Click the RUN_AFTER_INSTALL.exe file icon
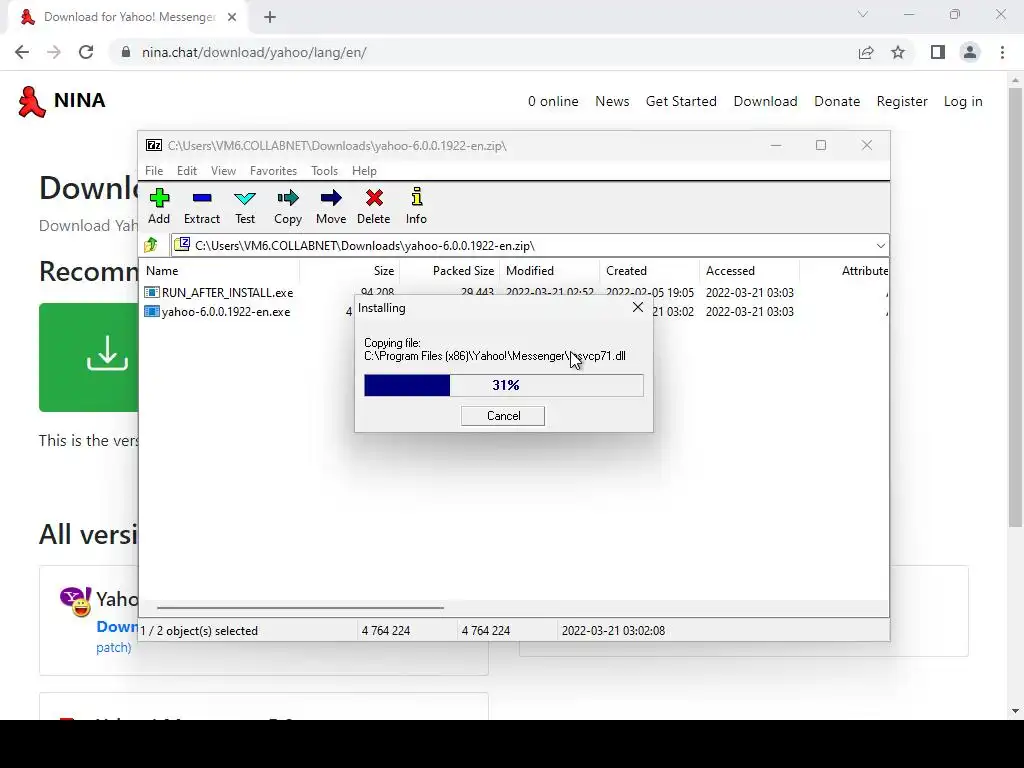 pos(152,293)
